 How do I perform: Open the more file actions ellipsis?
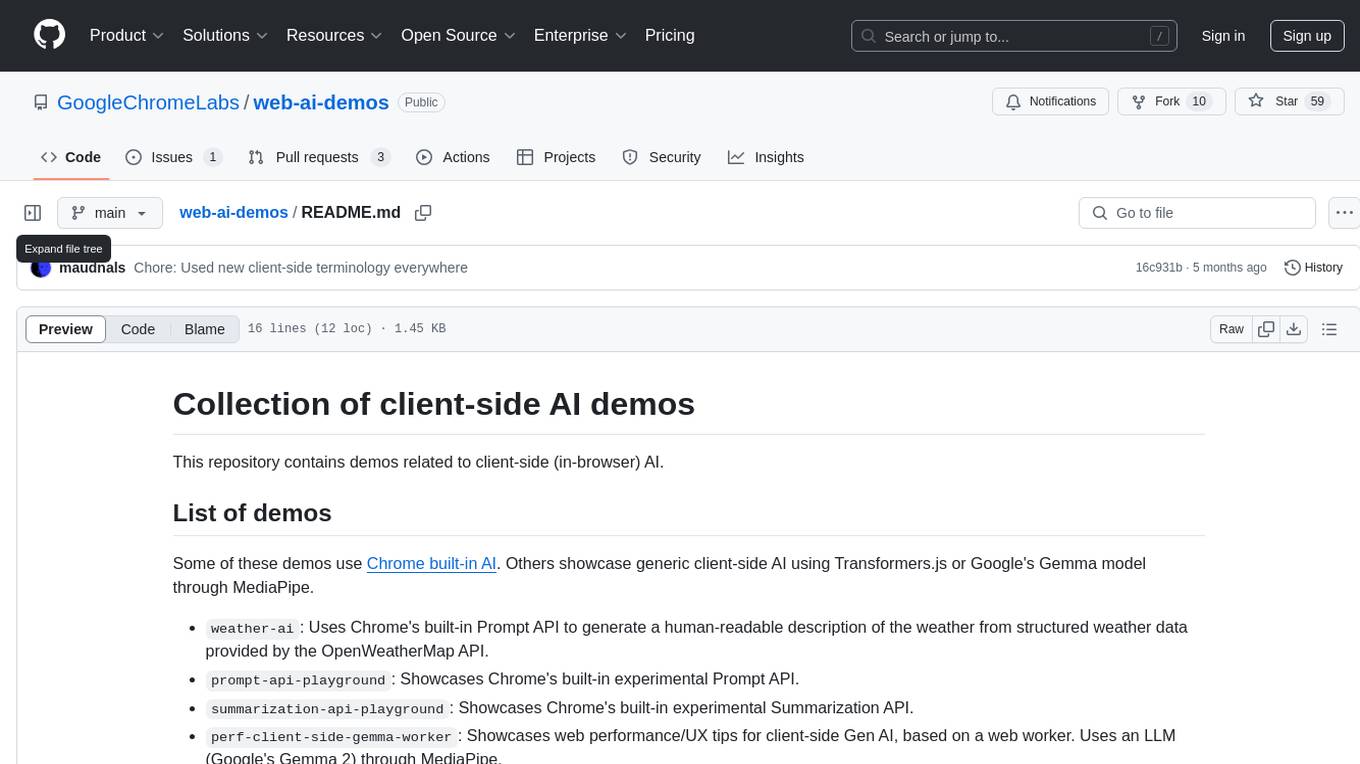tap(1344, 213)
